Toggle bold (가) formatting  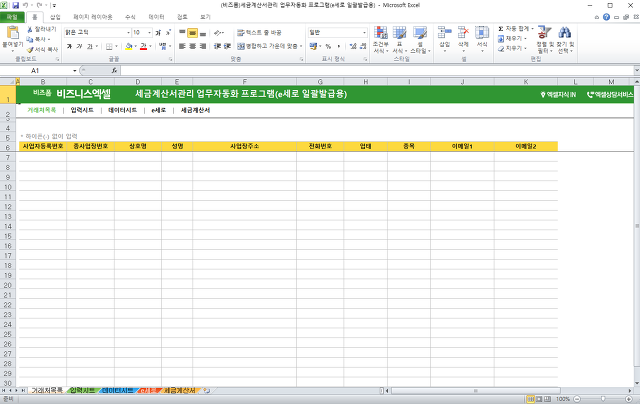click(x=69, y=47)
